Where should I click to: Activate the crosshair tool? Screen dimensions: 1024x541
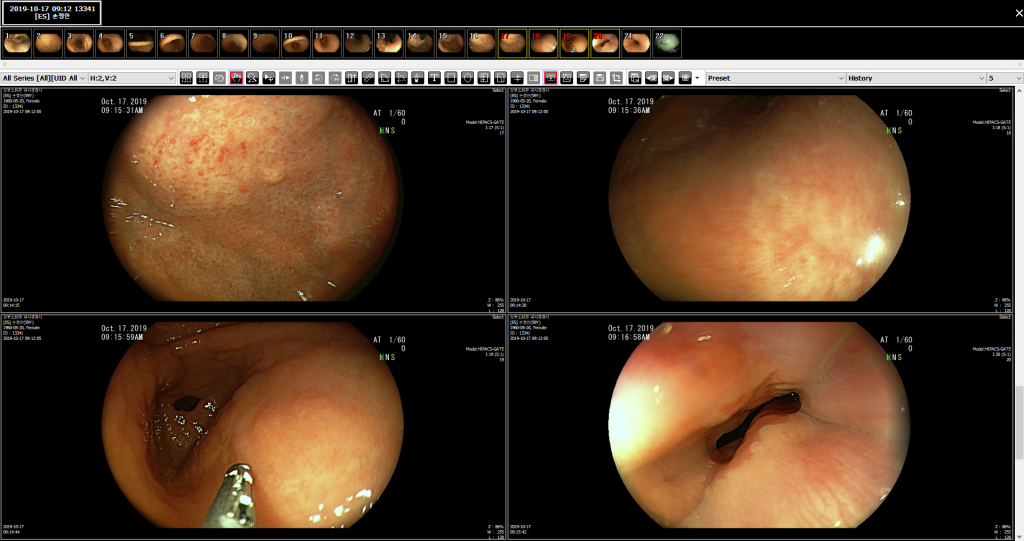[517, 78]
